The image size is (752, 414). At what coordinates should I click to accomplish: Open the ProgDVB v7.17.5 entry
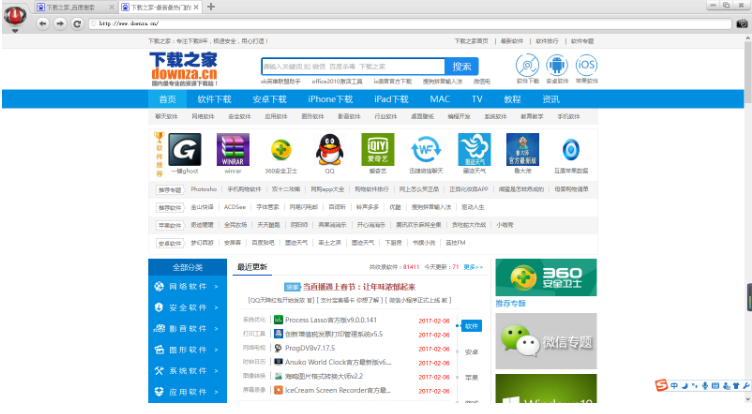pyautogui.click(x=310, y=348)
